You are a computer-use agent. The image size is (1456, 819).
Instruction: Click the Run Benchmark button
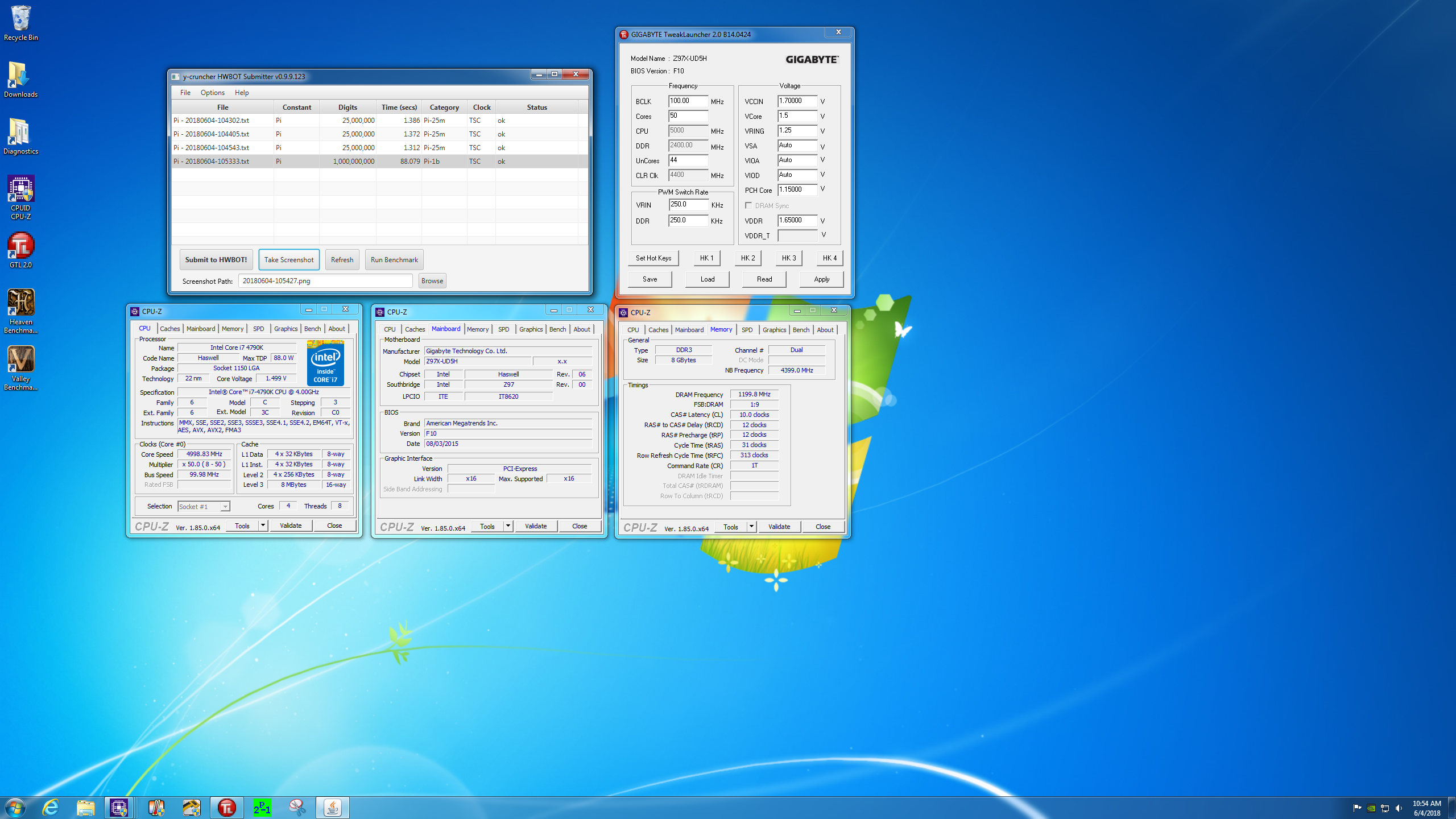click(x=394, y=260)
